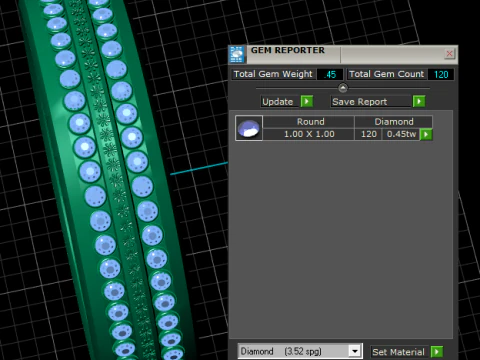The width and height of the screenshot is (480, 360).
Task: Run Update via its green arrow
Action: pos(307,101)
